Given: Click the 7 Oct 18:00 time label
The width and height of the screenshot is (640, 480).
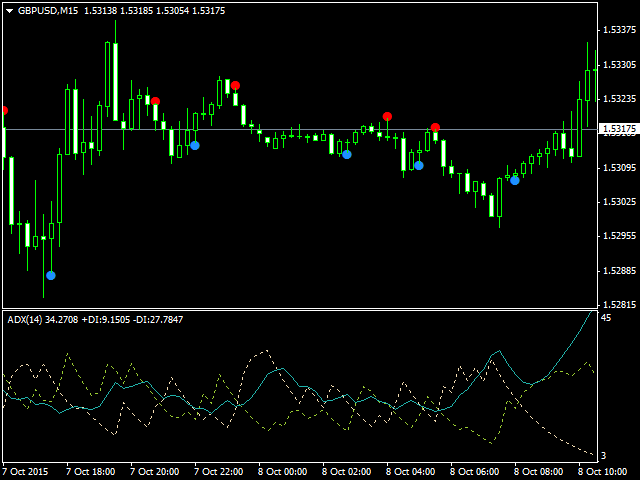Looking at the screenshot, I should point(91,472).
